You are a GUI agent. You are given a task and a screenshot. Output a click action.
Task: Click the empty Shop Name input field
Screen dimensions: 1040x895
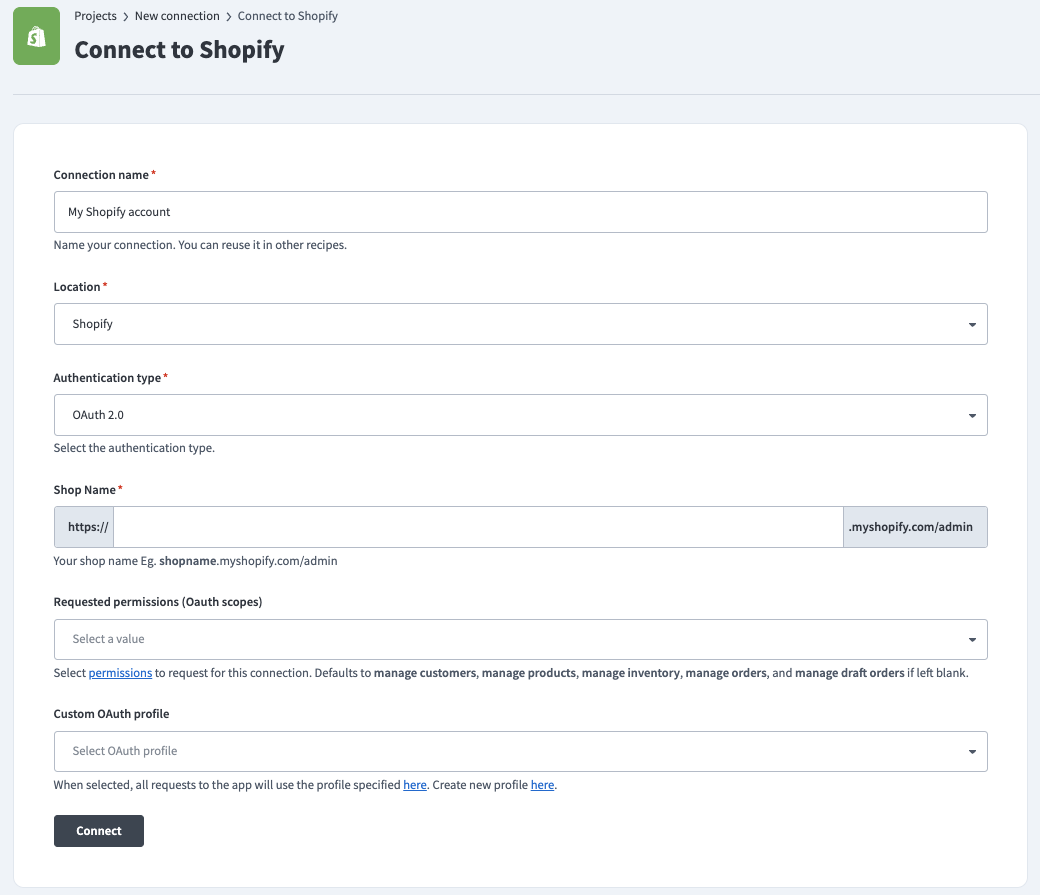point(480,527)
